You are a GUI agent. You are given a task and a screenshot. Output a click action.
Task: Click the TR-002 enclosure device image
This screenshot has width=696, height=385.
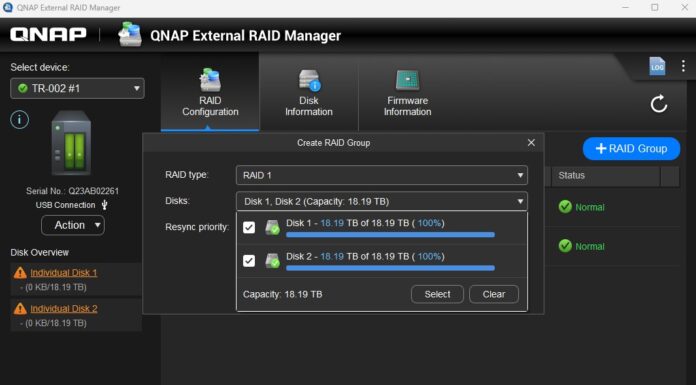coord(71,143)
